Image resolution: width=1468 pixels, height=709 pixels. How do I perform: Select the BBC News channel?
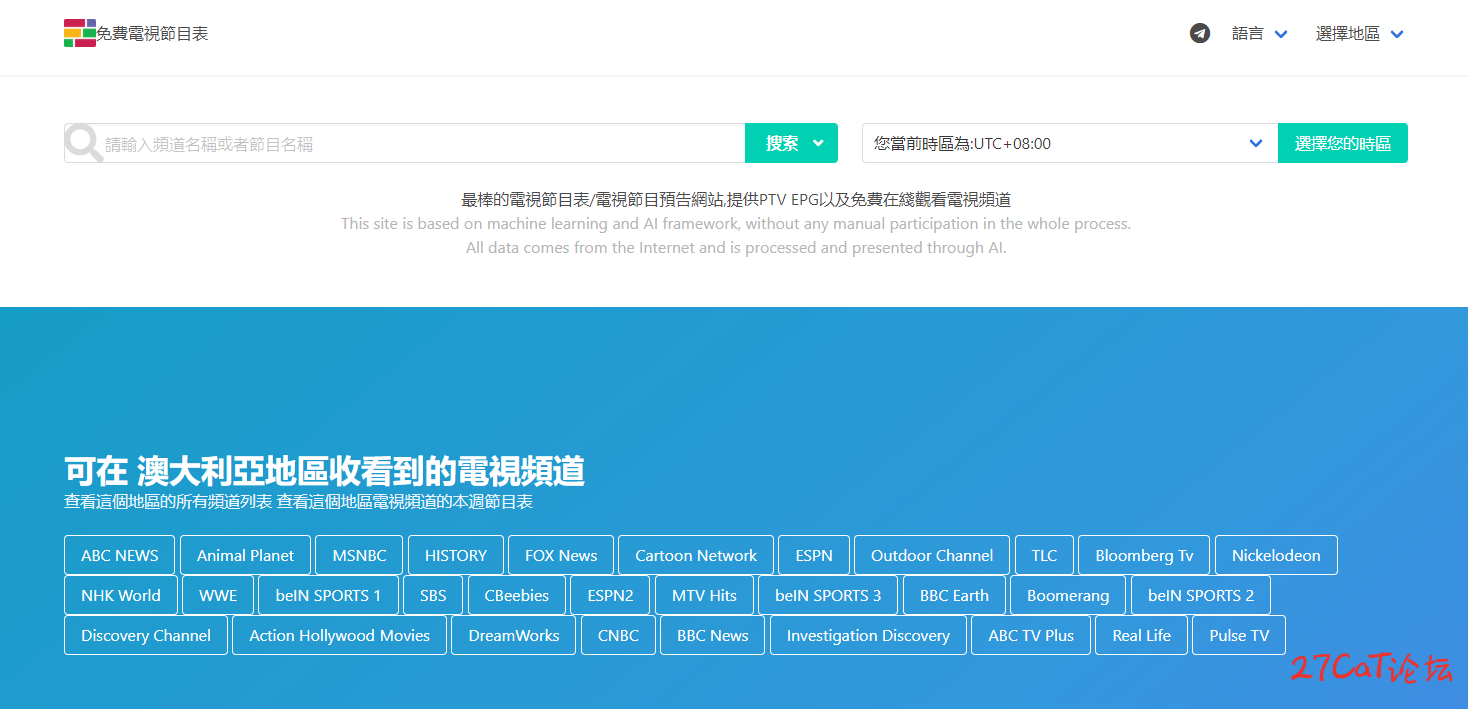(713, 635)
